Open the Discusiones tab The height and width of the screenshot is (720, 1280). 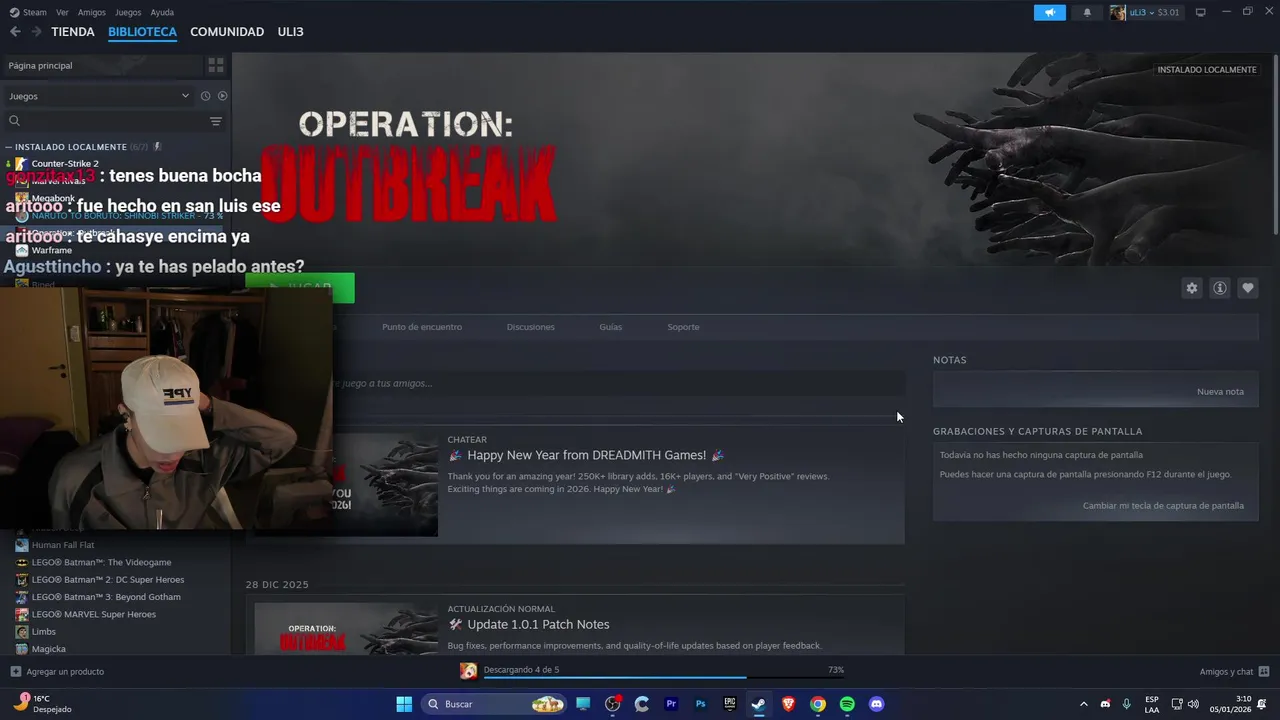point(530,327)
